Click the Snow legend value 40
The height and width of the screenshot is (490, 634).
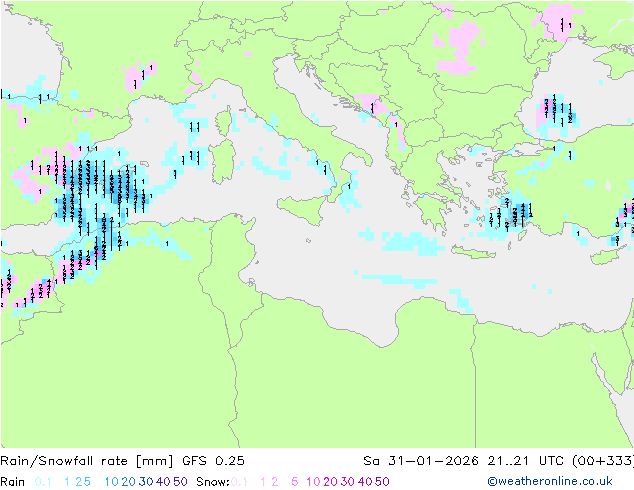point(365,482)
